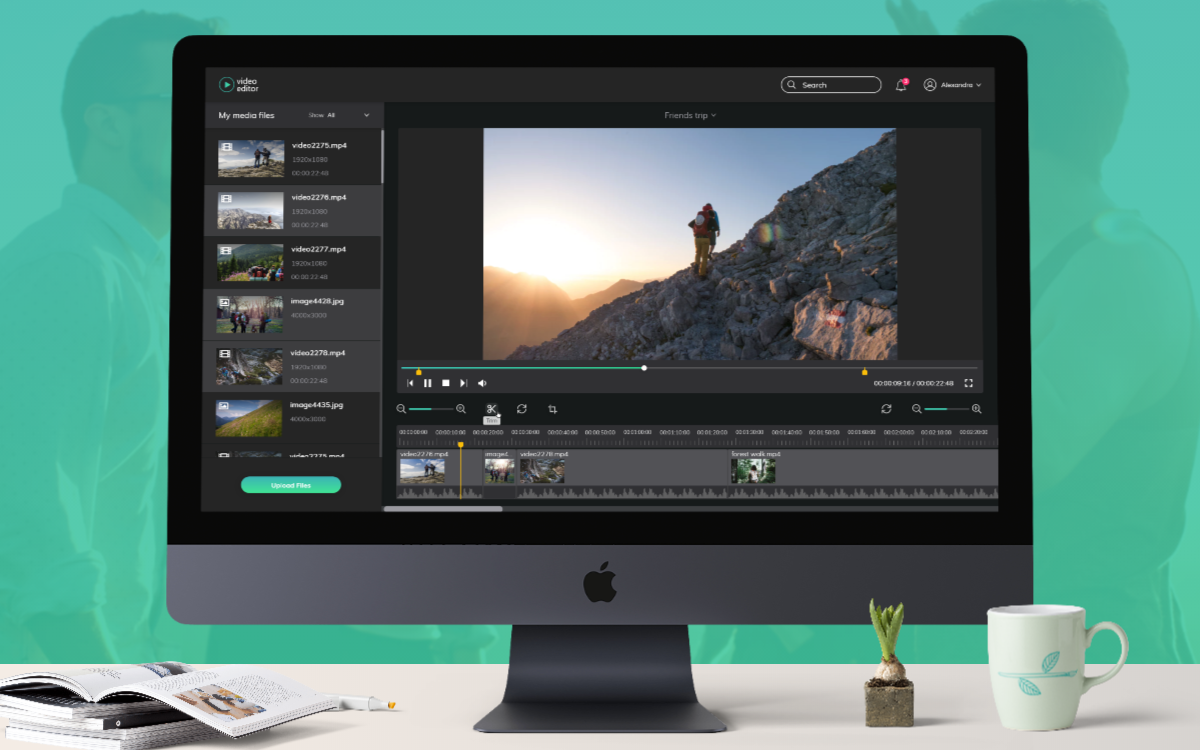Image resolution: width=1200 pixels, height=750 pixels.
Task: Click the right timeline zoom slider
Action: click(x=947, y=409)
